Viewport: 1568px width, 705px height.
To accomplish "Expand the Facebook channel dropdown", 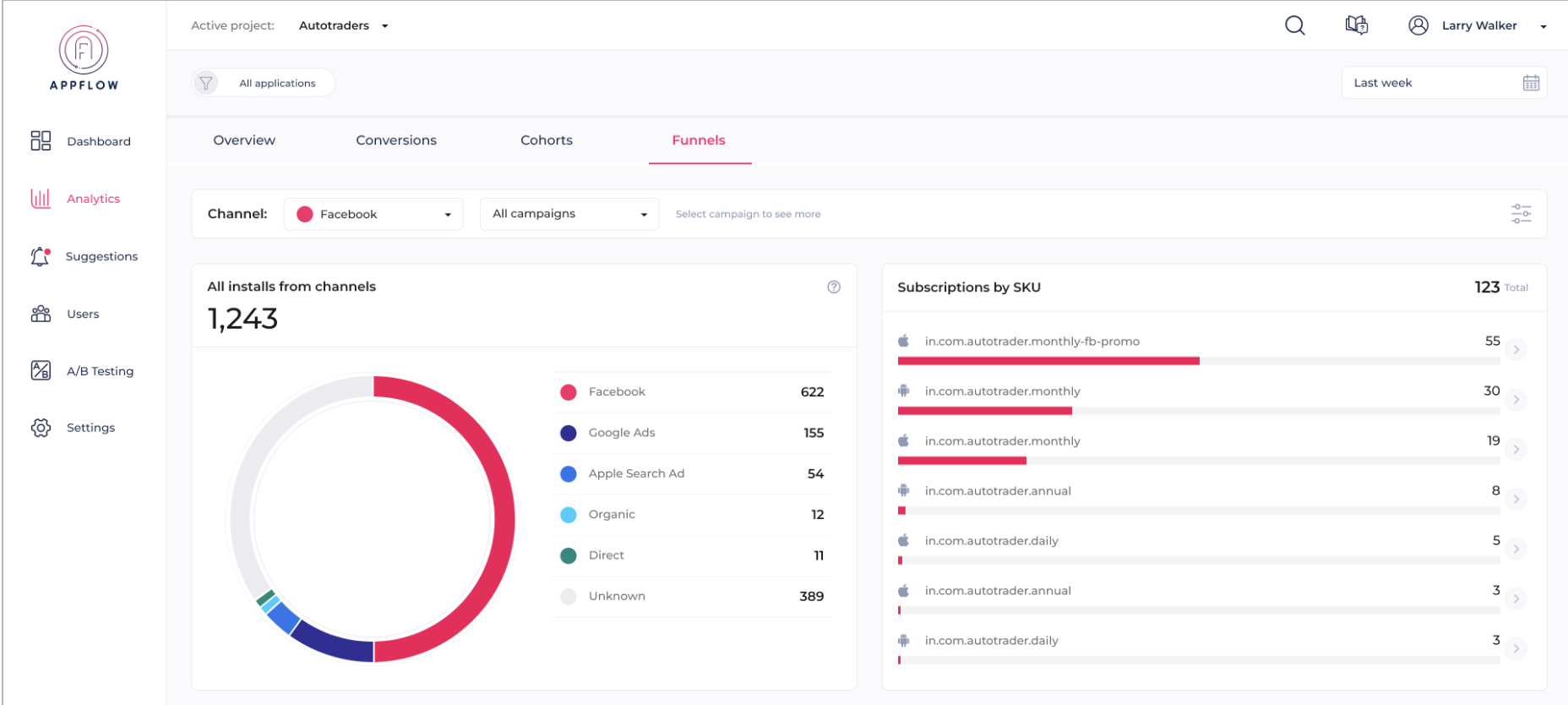I will coord(373,215).
